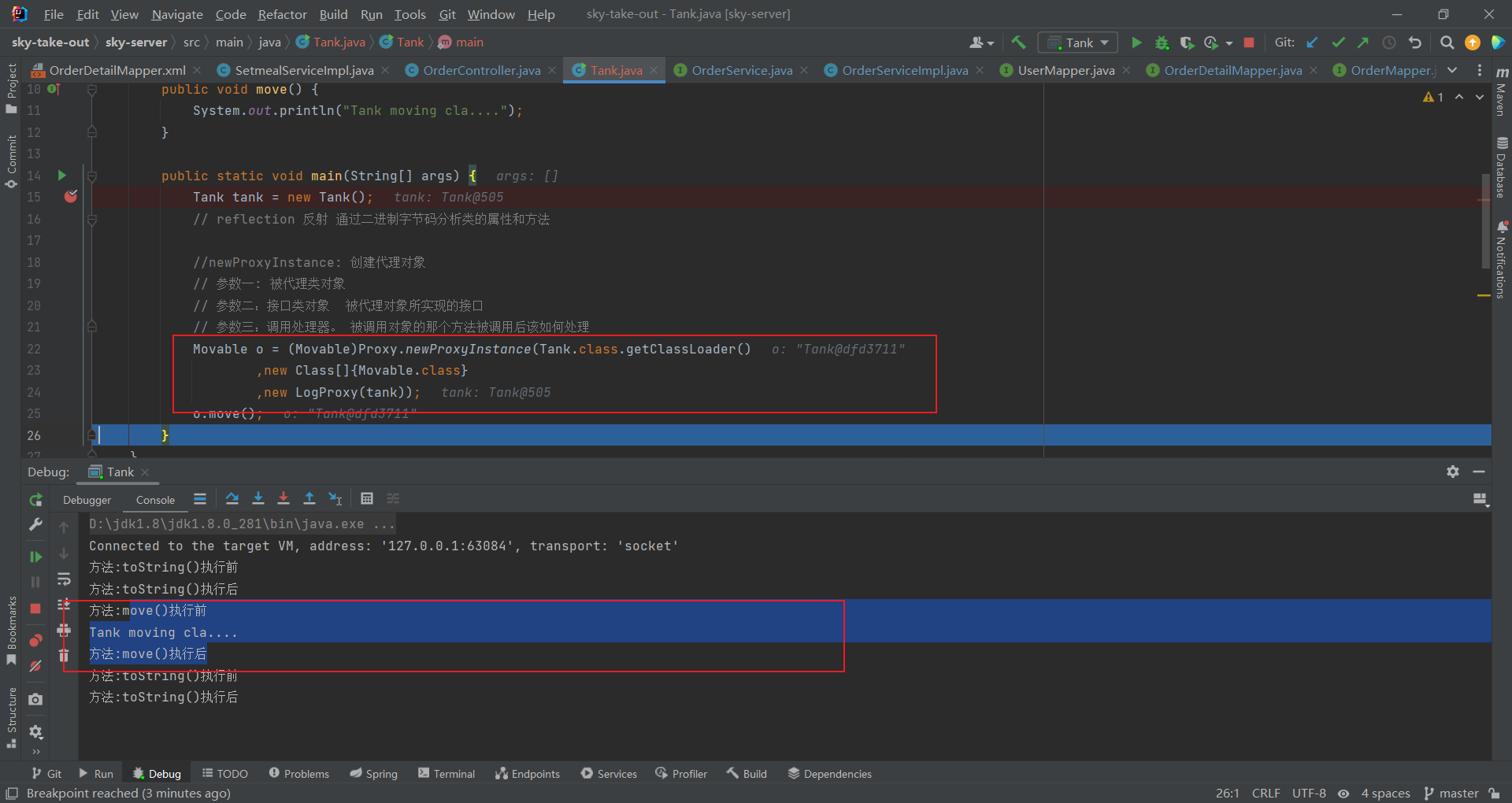Click the Search Everywhere magnifier icon
The height and width of the screenshot is (803, 1512).
[1447, 43]
